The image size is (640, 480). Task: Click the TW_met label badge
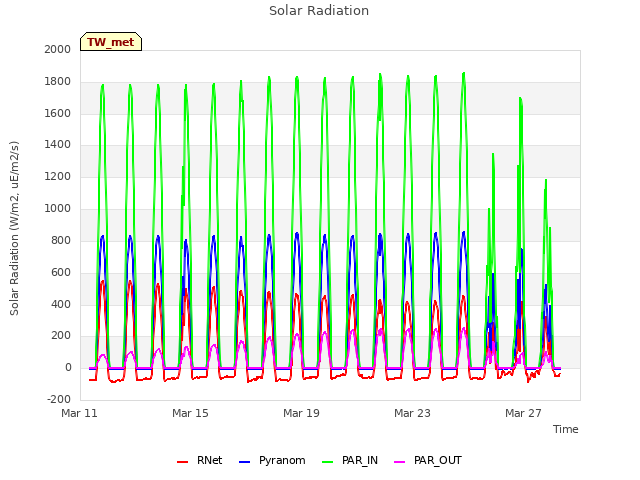(111, 42)
